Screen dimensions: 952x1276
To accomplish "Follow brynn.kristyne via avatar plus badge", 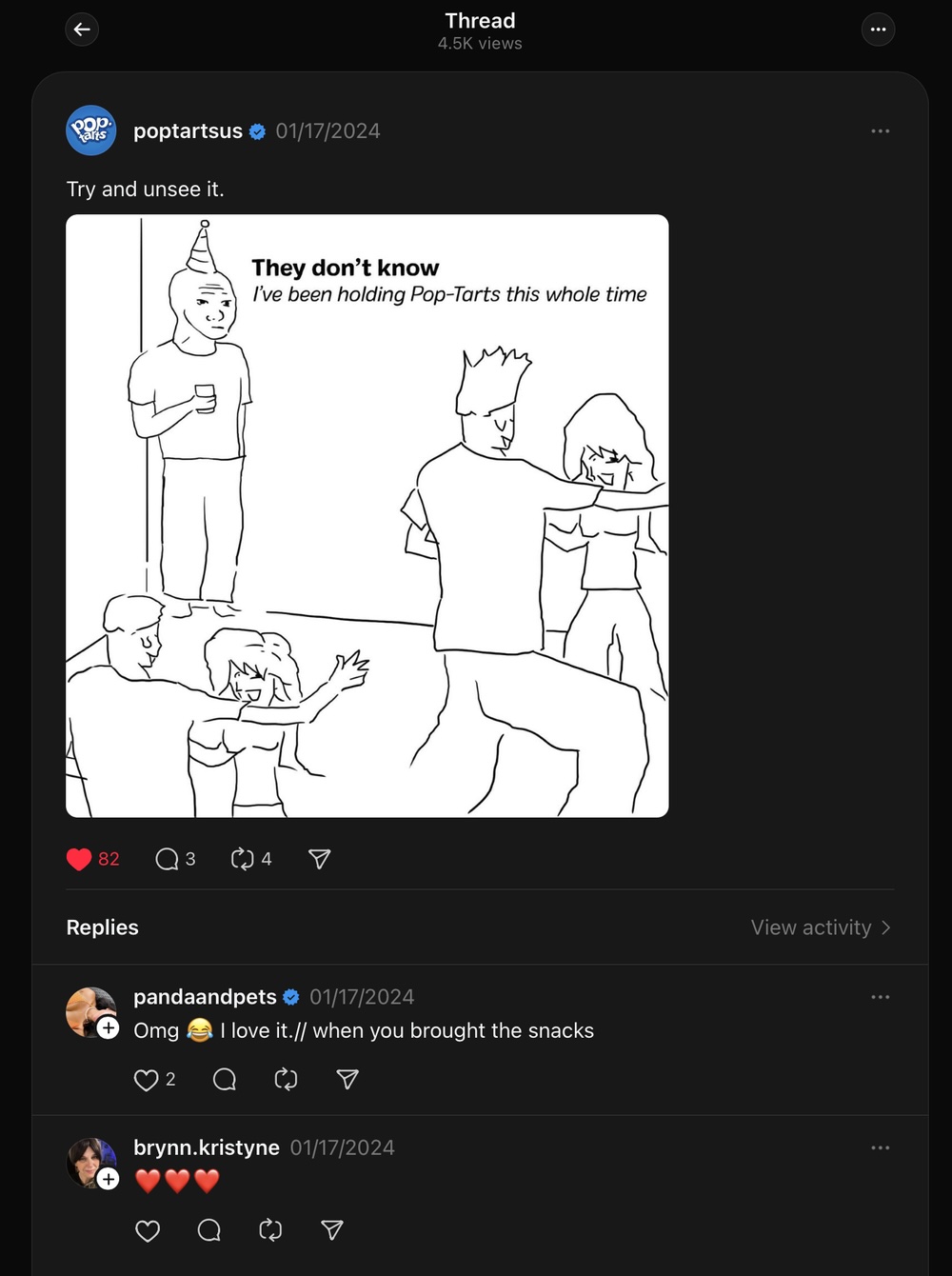I will (109, 1179).
